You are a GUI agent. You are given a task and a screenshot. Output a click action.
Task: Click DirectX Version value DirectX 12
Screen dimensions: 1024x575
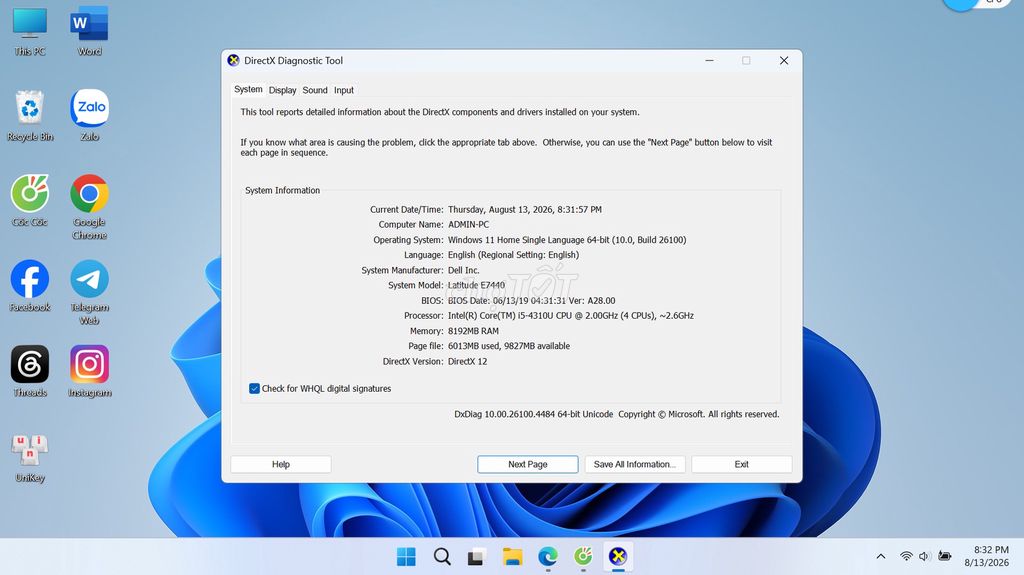tap(468, 361)
